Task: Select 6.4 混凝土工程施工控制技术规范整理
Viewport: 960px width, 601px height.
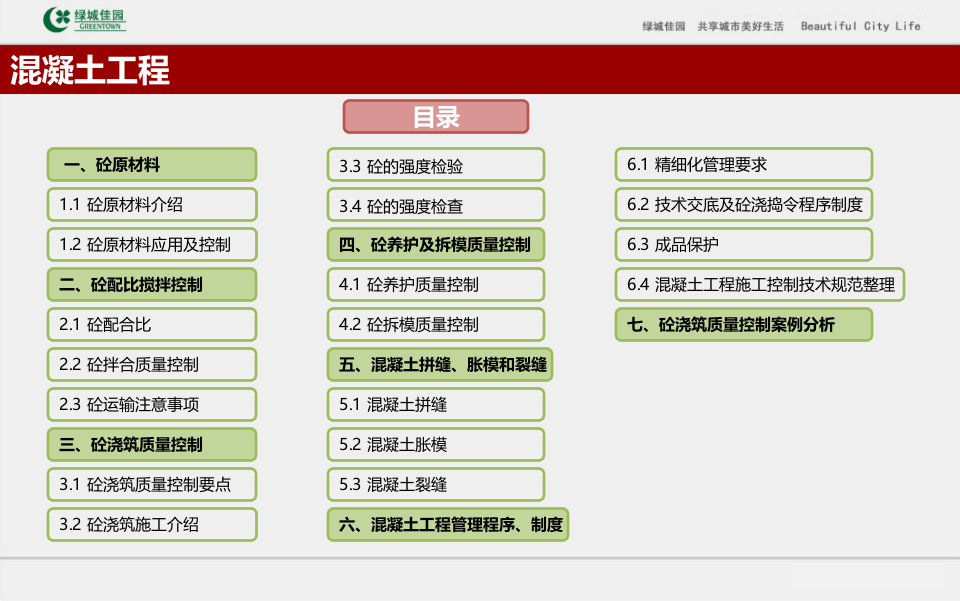Action: point(760,285)
